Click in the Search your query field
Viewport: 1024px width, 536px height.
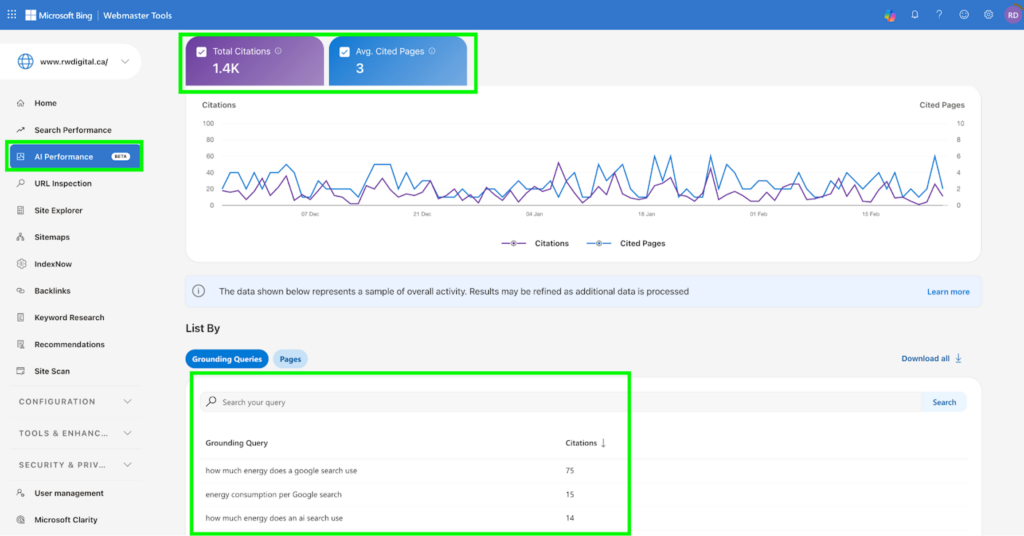coord(562,402)
